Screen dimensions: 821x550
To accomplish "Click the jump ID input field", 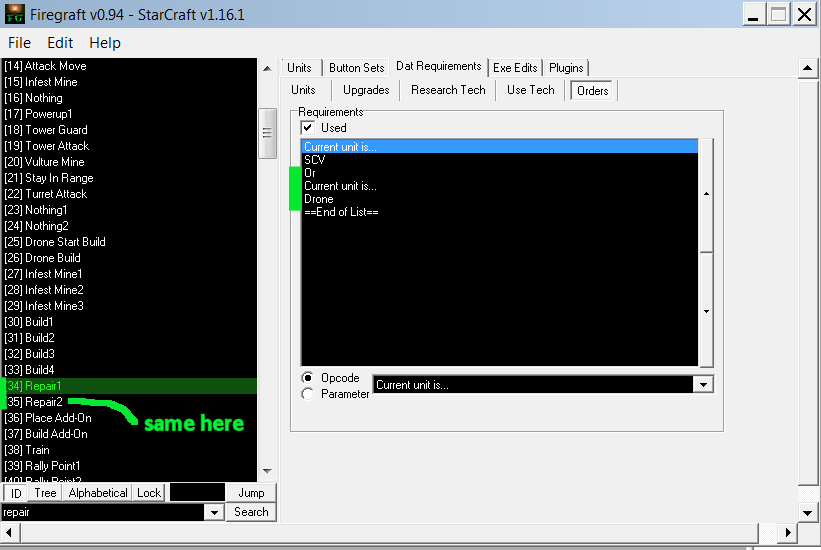I will [197, 493].
